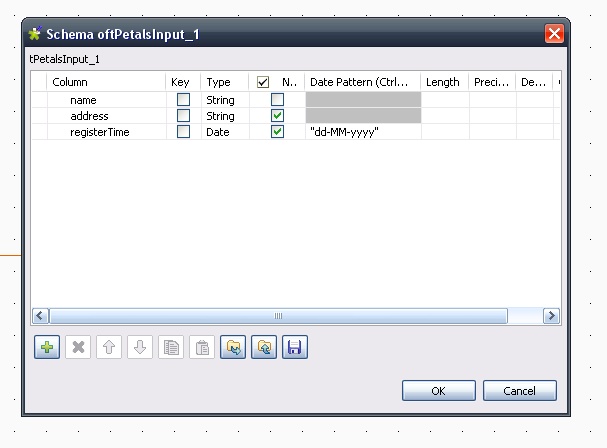Click the green plus add column button

tap(46, 348)
